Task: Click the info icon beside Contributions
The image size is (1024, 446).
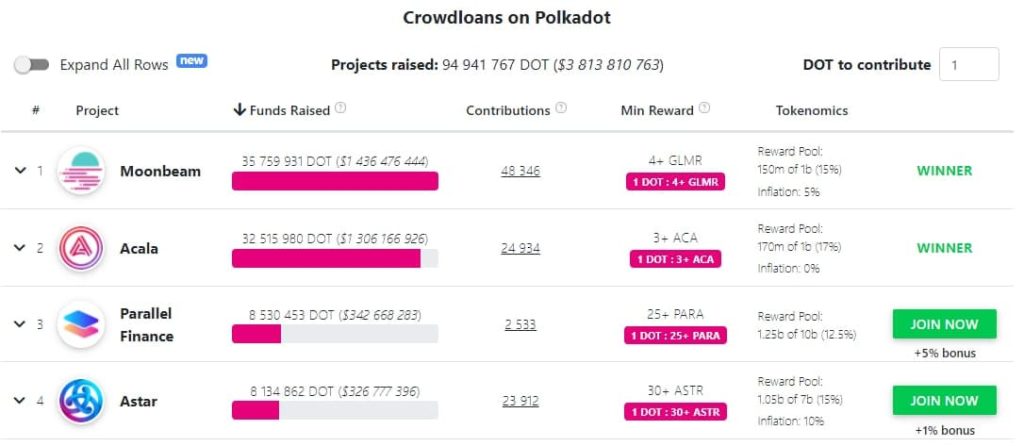Action: (561, 109)
